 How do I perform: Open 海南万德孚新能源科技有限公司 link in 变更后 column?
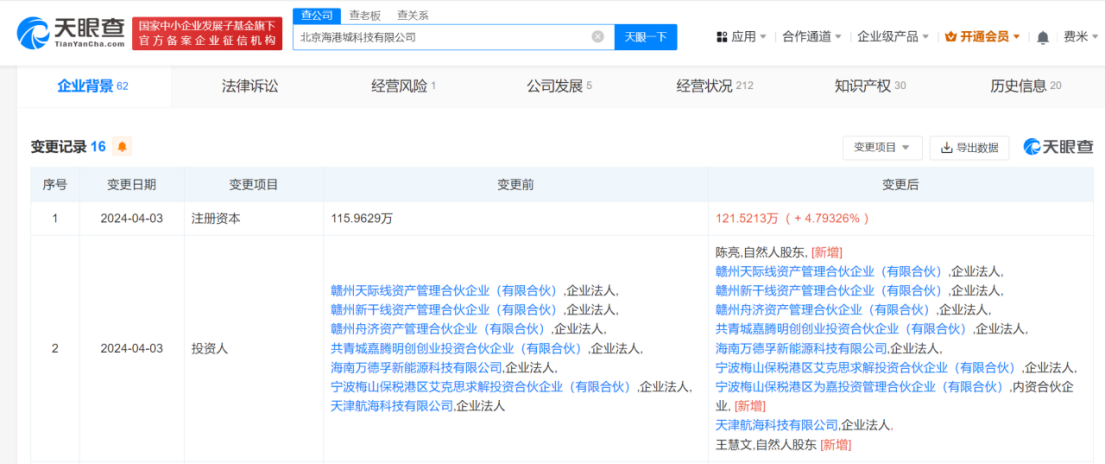[801, 348]
